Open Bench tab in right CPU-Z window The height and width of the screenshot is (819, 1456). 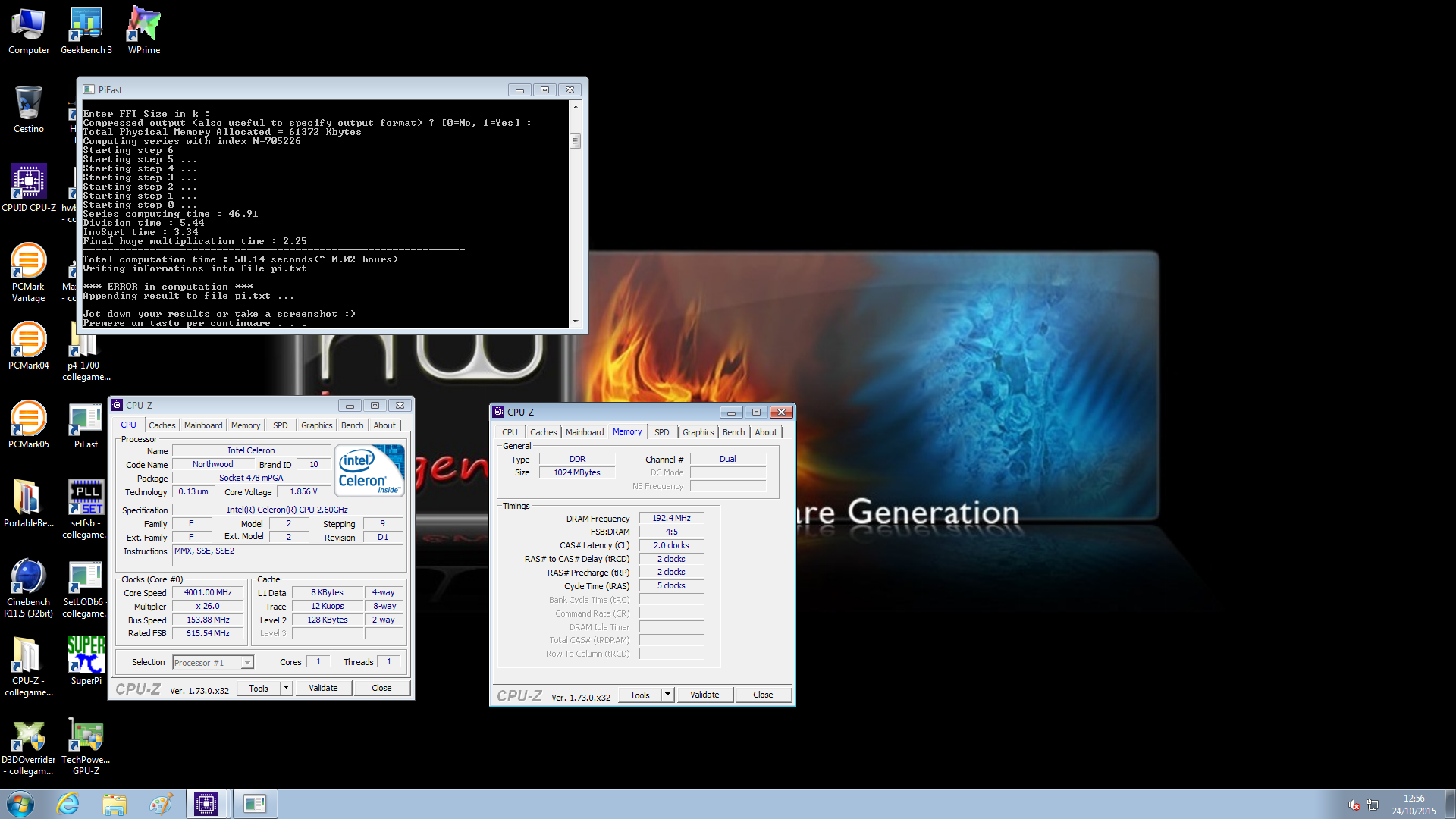tap(733, 432)
